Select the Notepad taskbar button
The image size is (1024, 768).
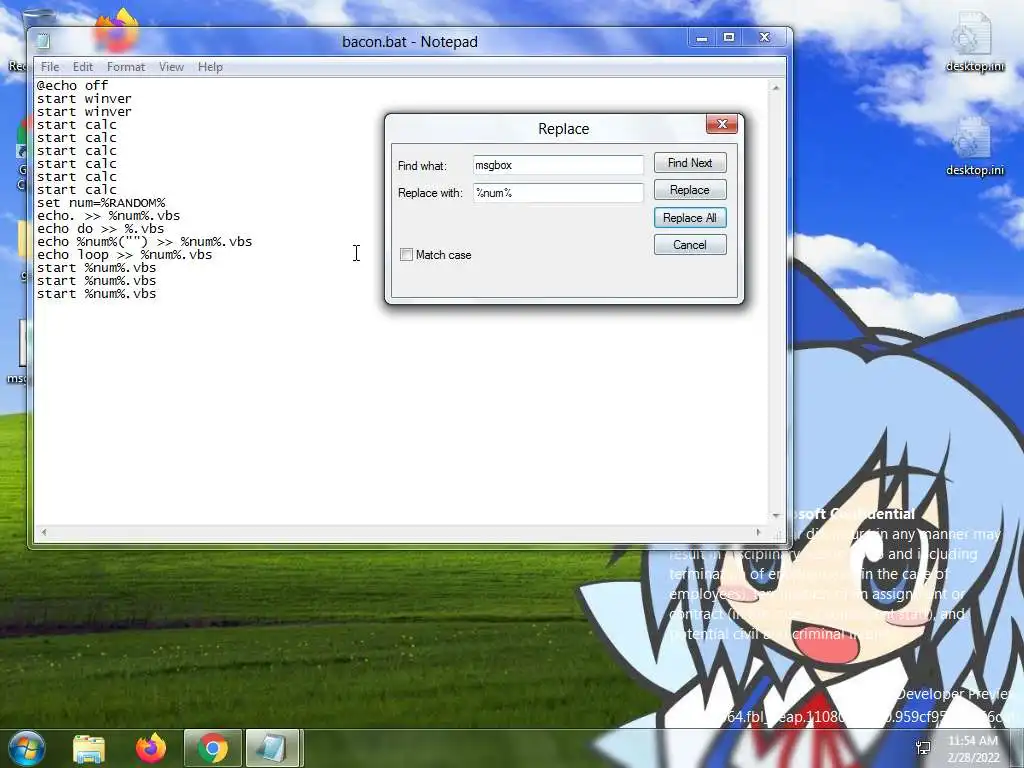272,748
